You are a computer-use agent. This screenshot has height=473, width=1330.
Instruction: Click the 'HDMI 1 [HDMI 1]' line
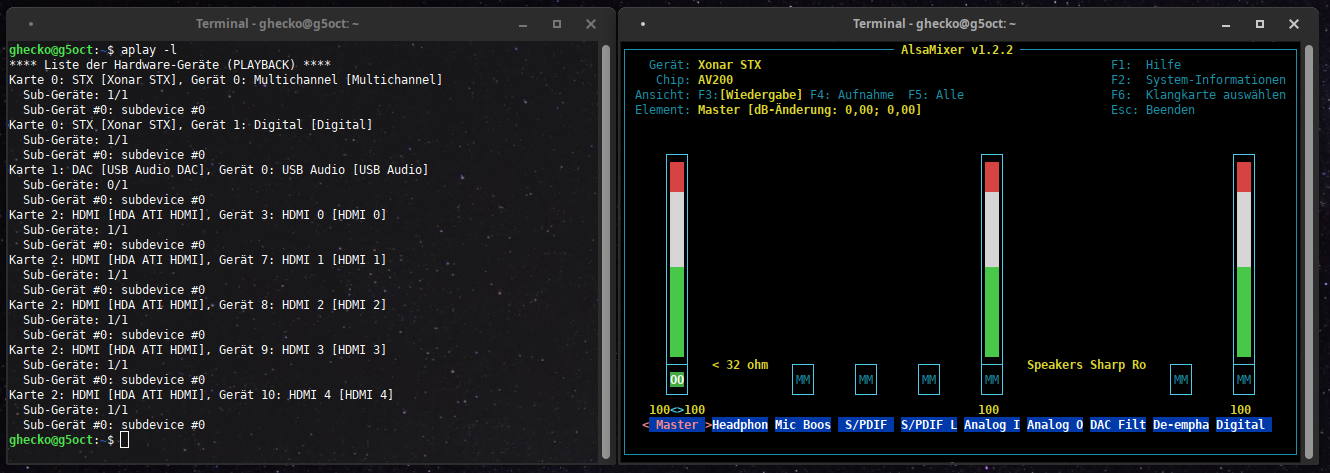[197, 260]
